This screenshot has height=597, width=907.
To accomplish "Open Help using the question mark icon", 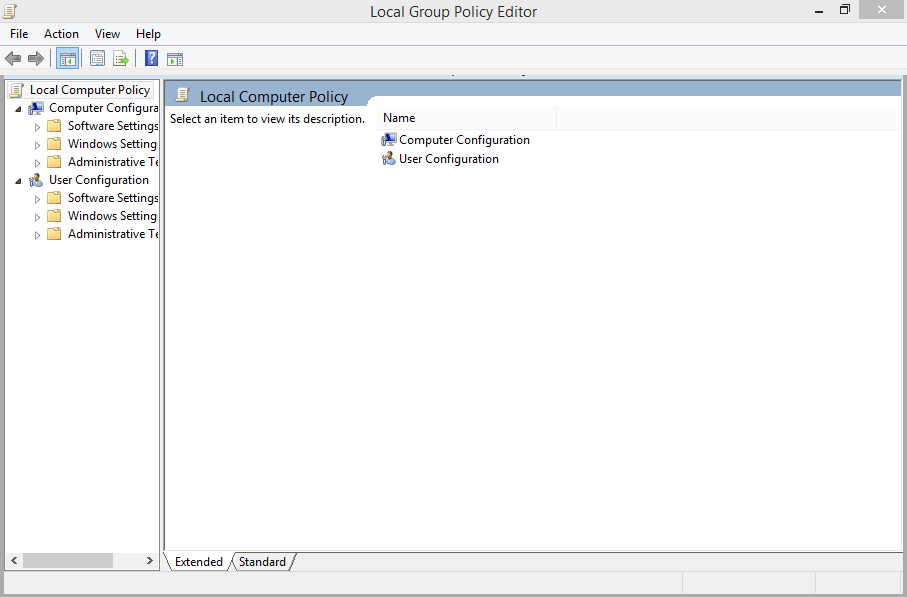I will tap(150, 58).
